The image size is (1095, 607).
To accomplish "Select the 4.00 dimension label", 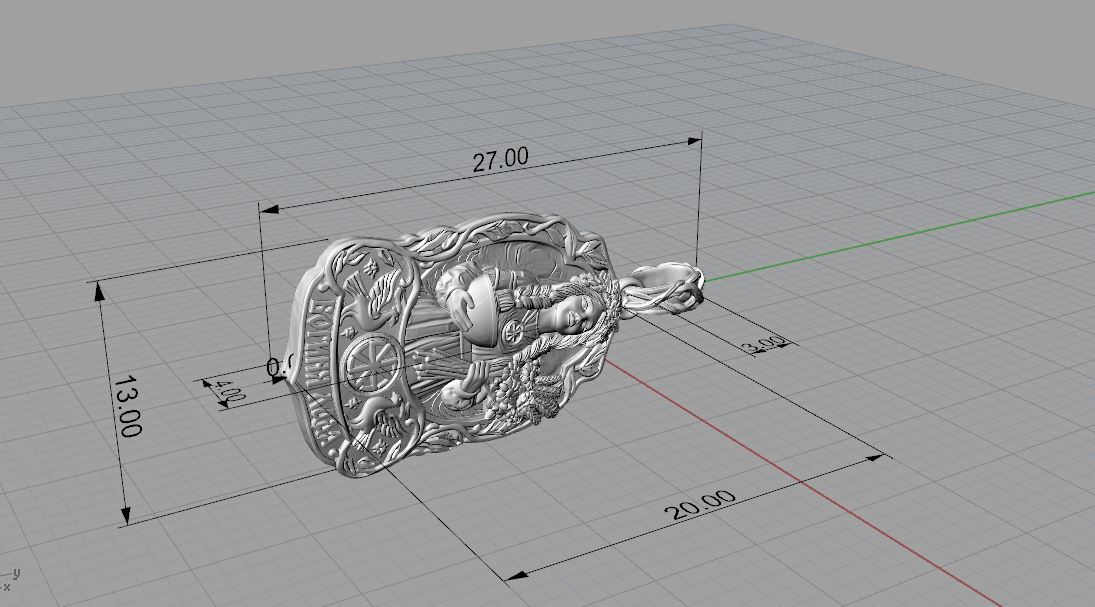I will point(228,391).
